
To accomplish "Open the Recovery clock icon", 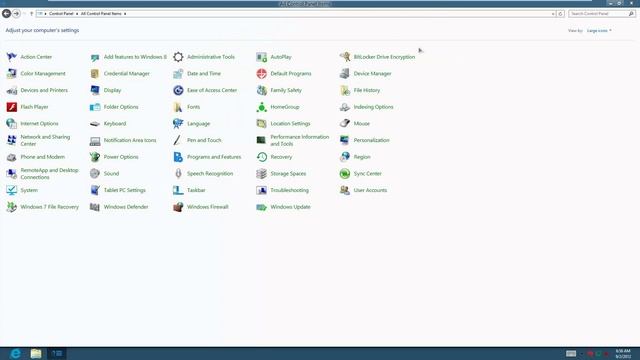I will tap(261, 157).
